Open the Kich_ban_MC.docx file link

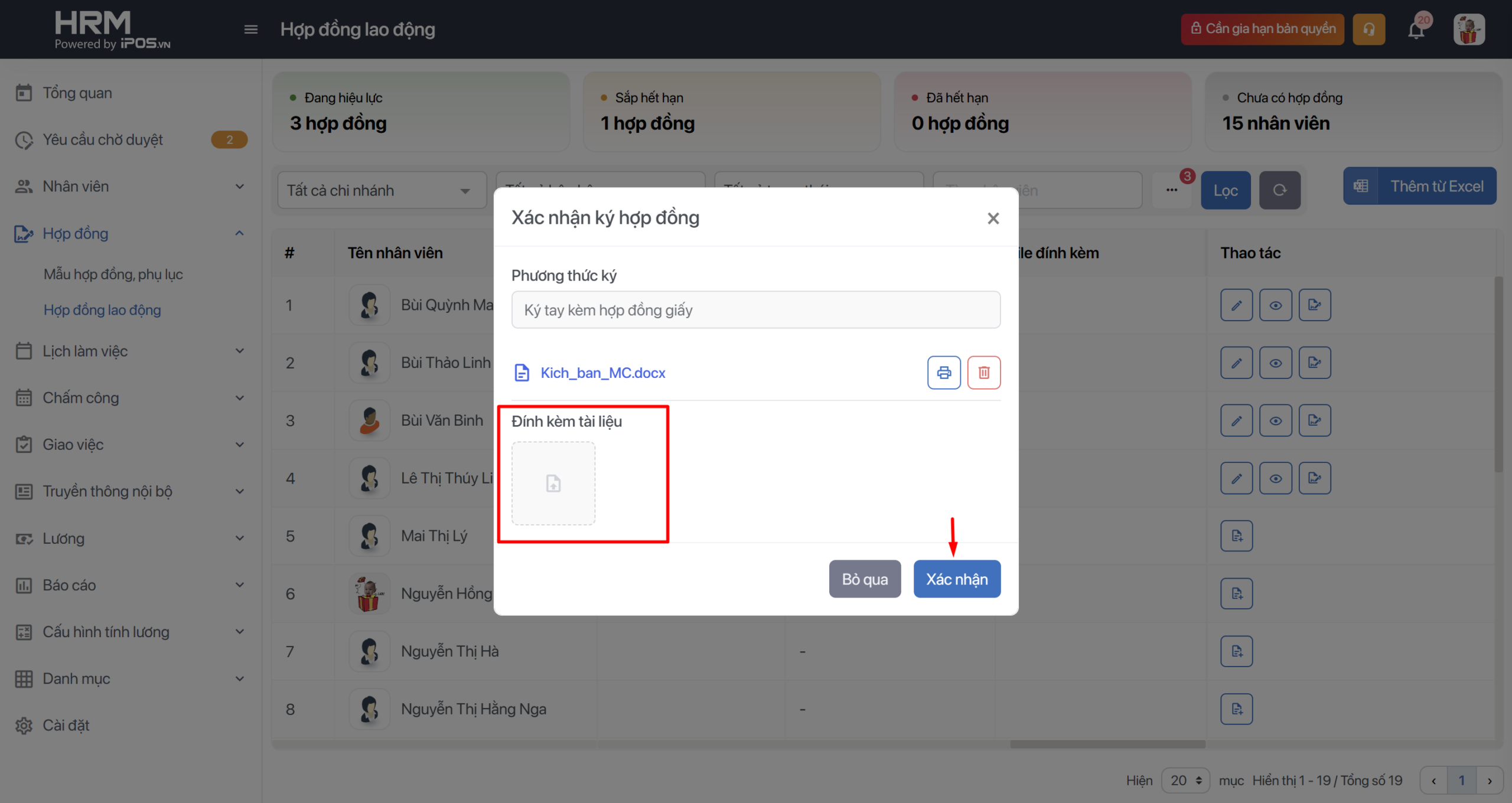(x=602, y=373)
